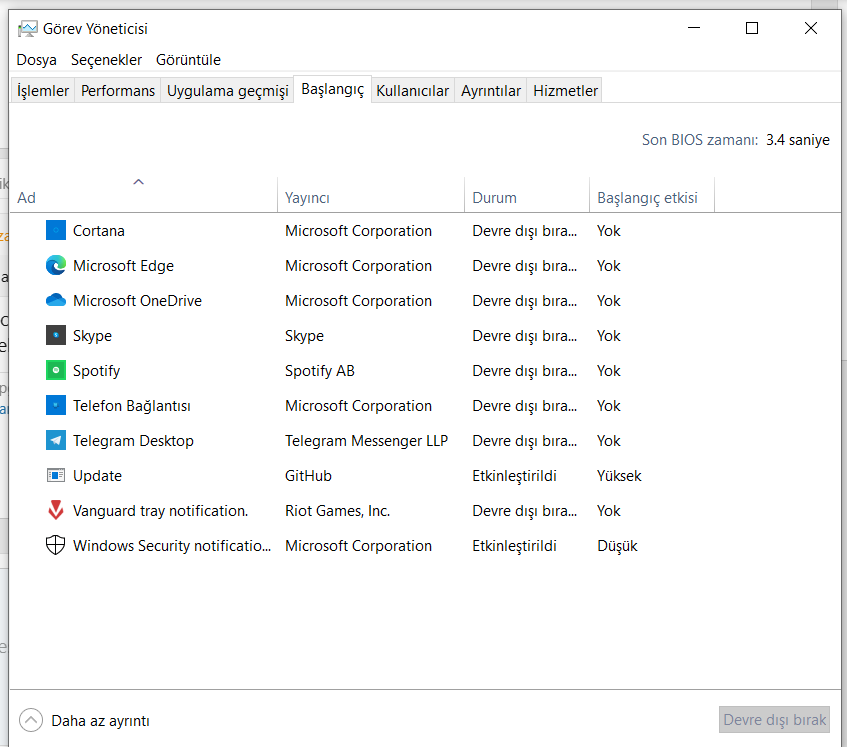Switch to the Kullanıcılar tab
Viewport: 847px width, 747px height.
[413, 90]
